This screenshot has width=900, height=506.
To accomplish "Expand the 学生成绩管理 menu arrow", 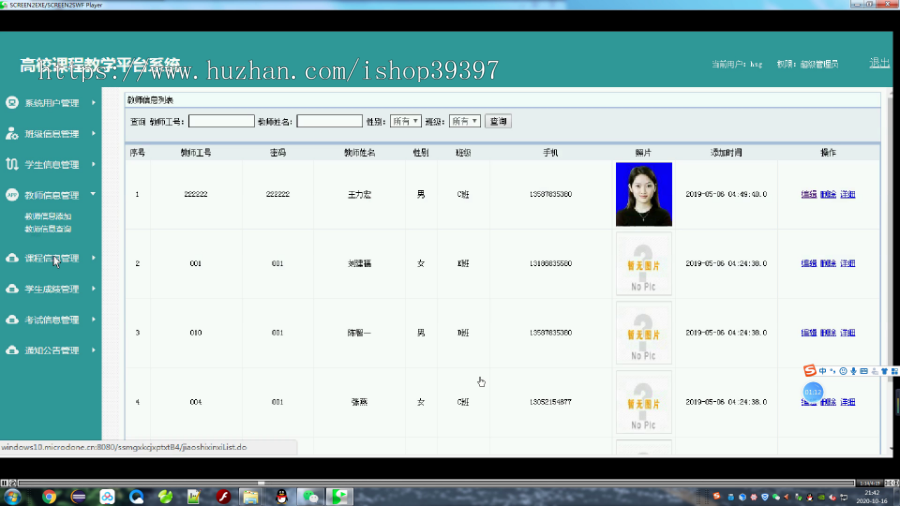I will tap(94, 289).
